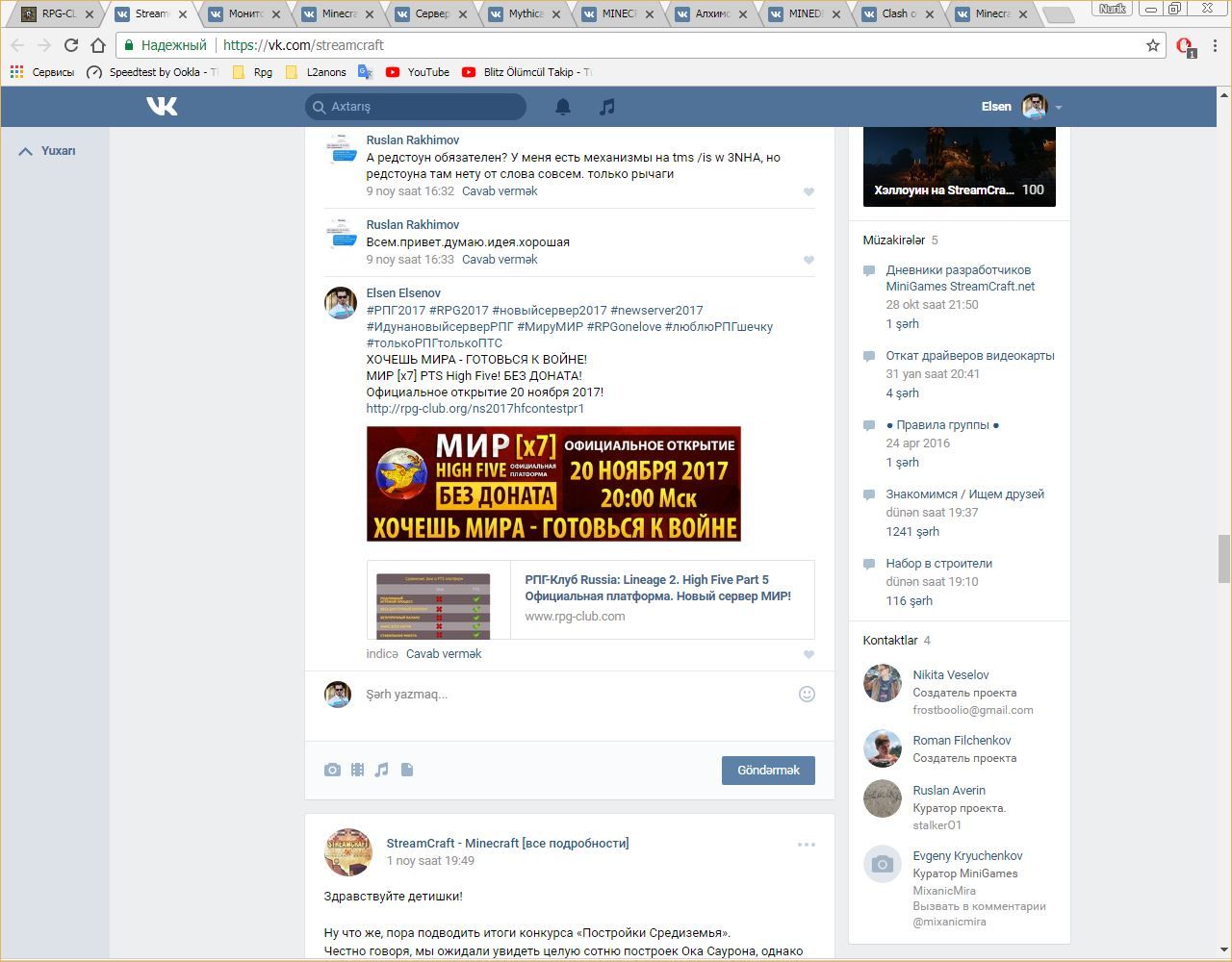This screenshot has width=1232, height=962.
Task: Open the Хэллоуин на StreamCraft album thumbnail
Action: pos(960,166)
